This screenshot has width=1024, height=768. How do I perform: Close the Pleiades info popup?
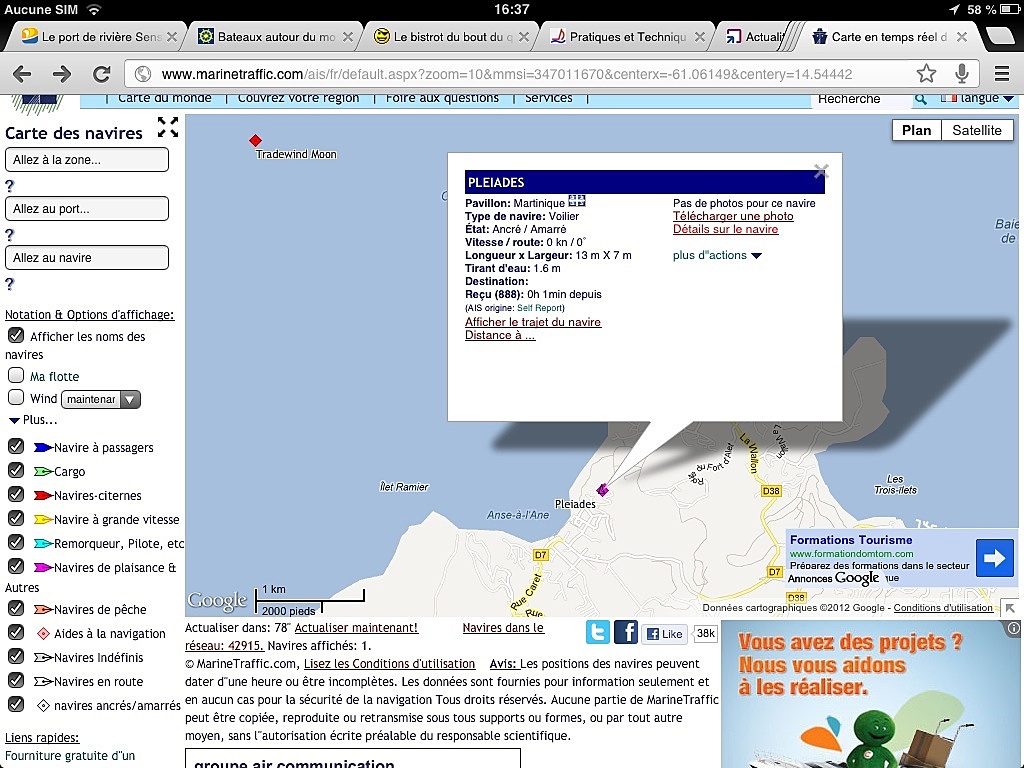821,171
